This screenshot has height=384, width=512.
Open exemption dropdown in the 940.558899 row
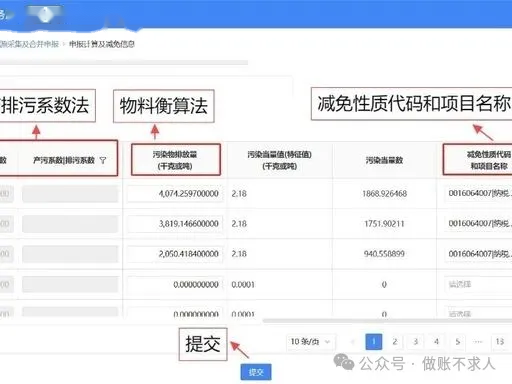point(479,254)
